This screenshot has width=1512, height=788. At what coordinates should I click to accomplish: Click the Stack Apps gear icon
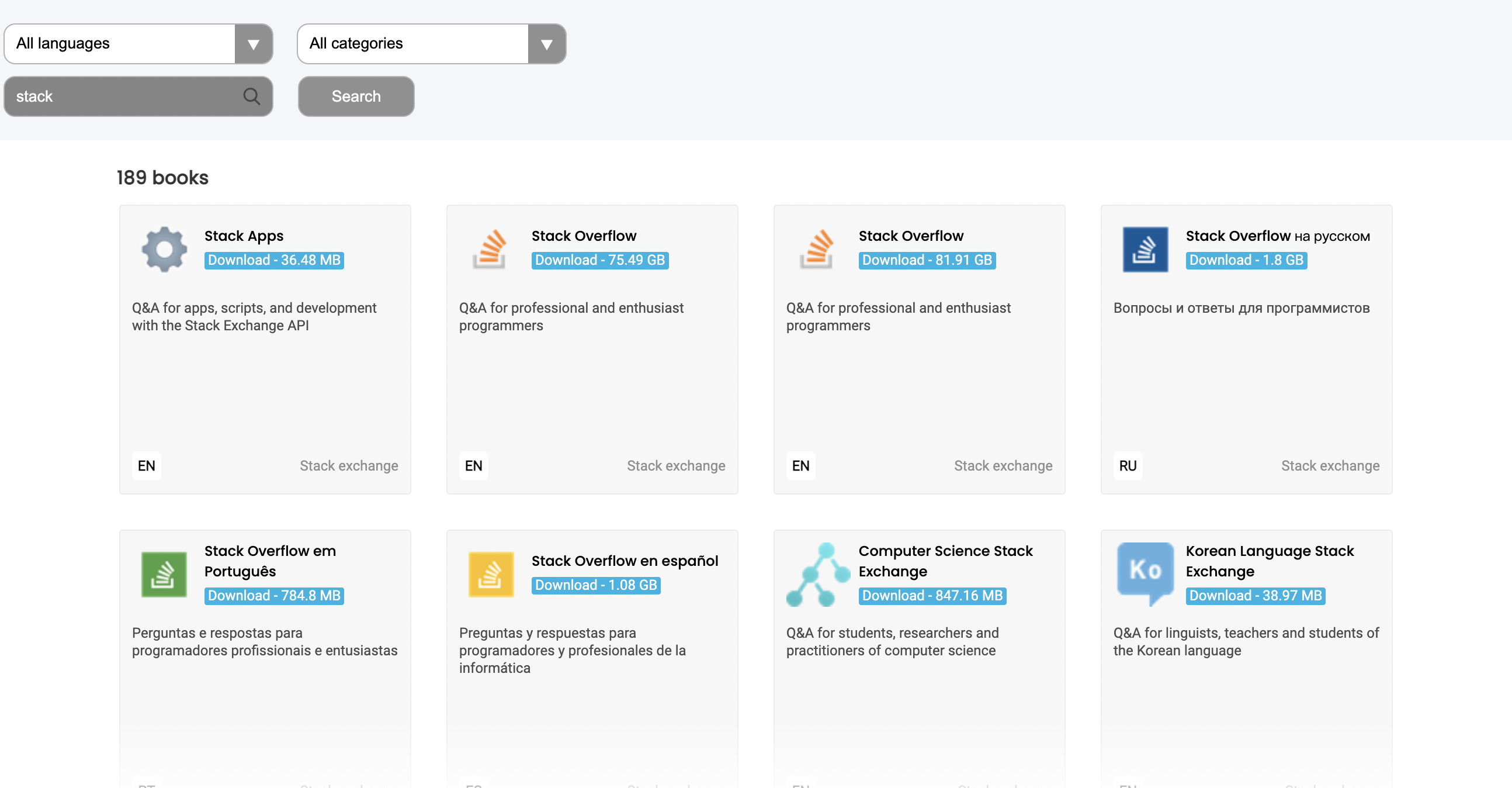pyautogui.click(x=164, y=249)
